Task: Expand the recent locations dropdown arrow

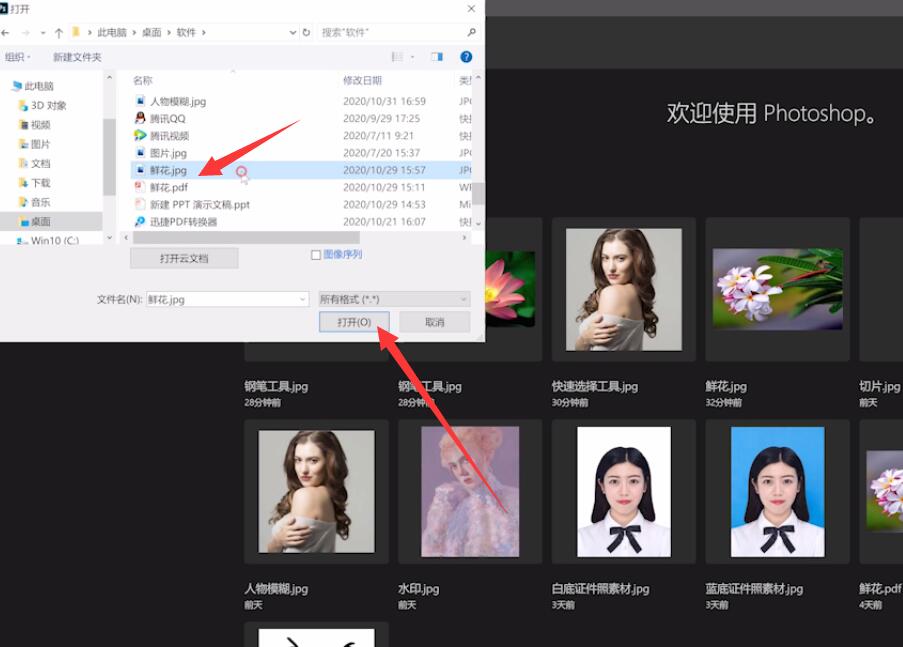Action: tap(43, 33)
